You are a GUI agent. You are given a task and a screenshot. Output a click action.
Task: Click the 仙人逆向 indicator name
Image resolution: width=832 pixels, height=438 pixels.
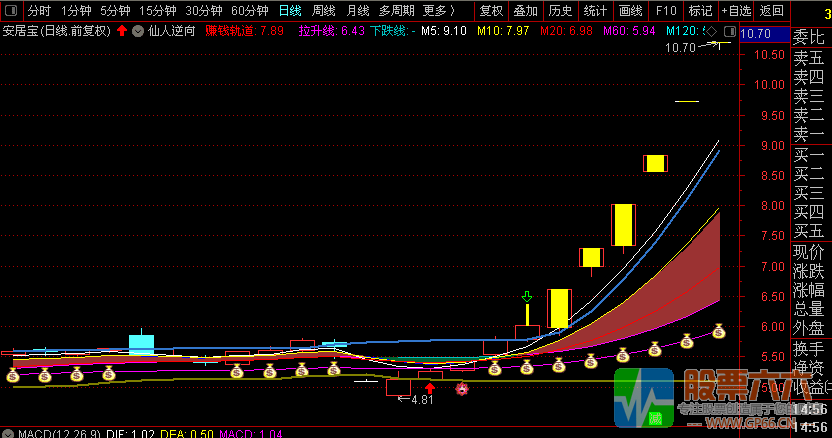[171, 31]
